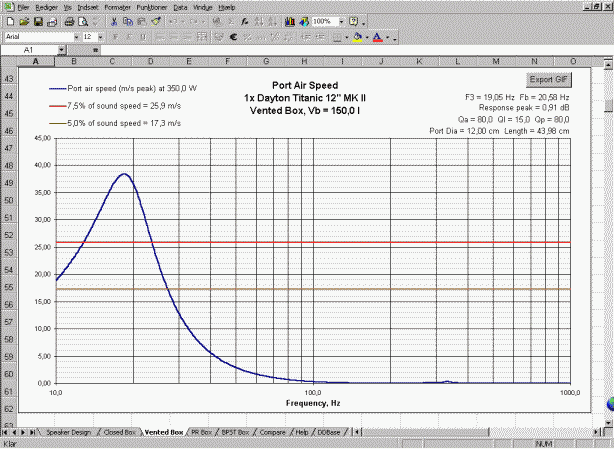The image size is (614, 449).
Task: Select column header D
Action: tap(150, 62)
